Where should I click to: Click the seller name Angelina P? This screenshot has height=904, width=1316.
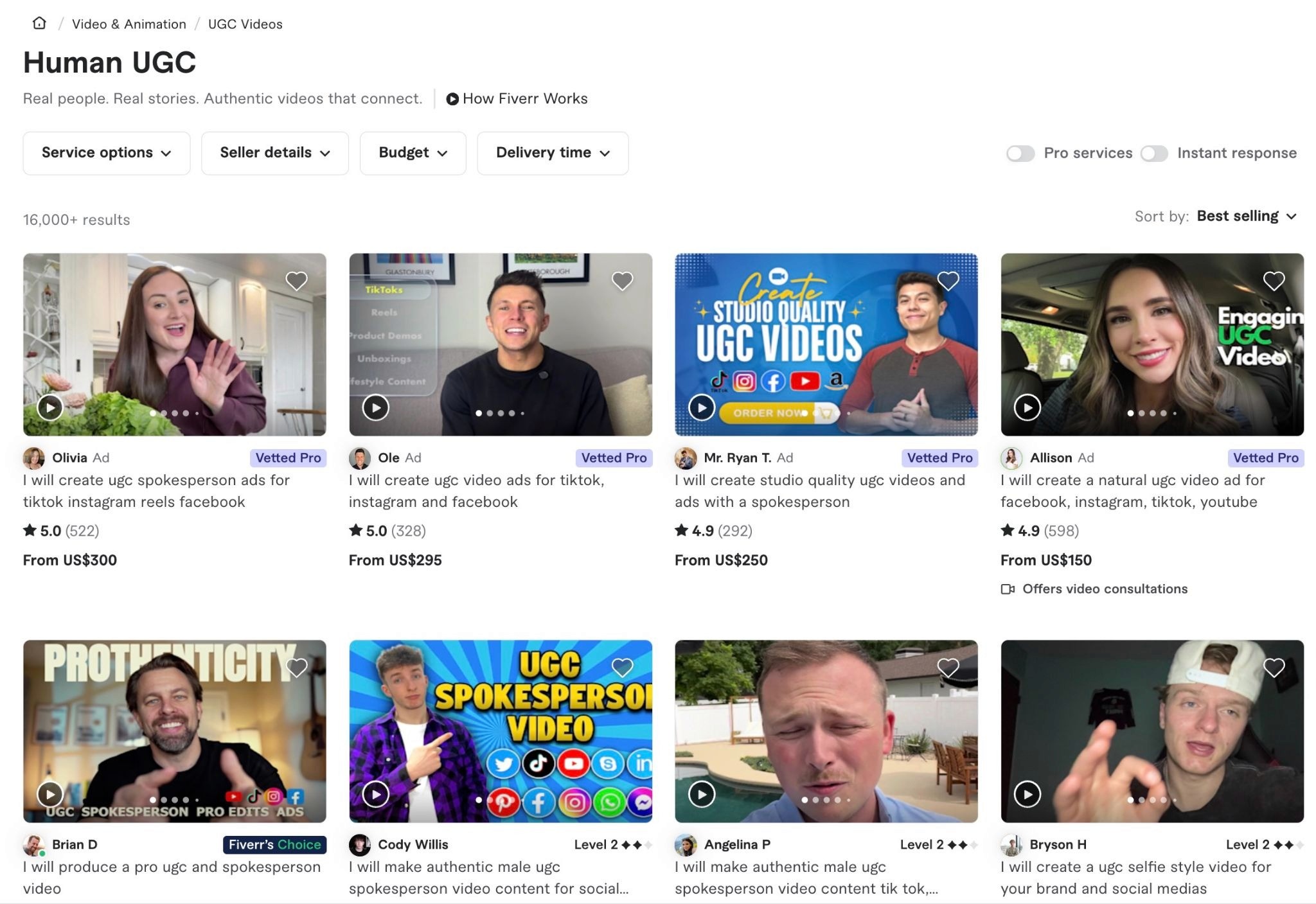click(737, 845)
